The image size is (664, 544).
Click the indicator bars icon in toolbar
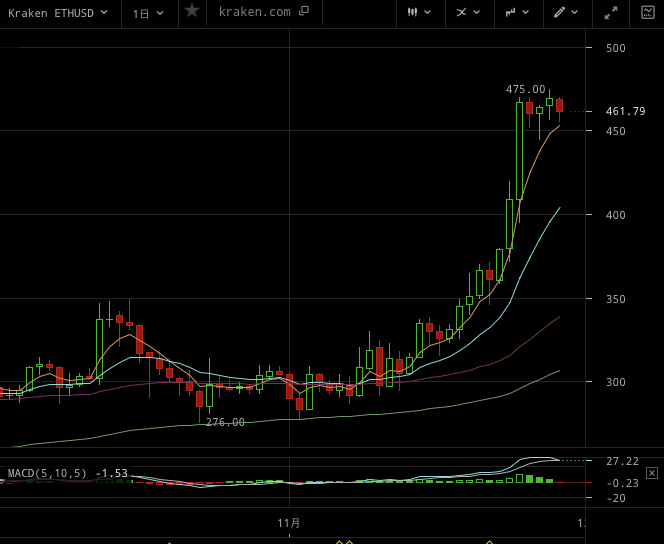tap(510, 12)
